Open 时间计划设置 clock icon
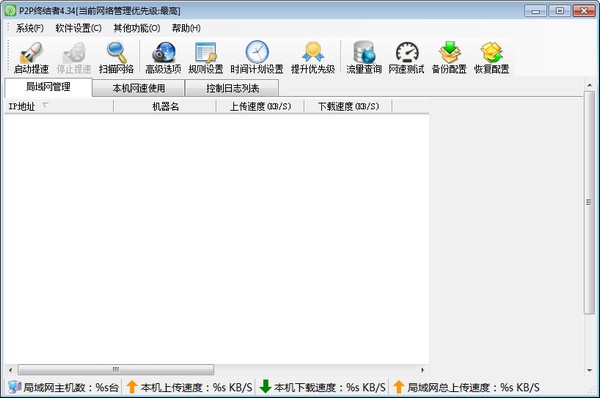The width and height of the screenshot is (600, 398). click(x=257, y=52)
